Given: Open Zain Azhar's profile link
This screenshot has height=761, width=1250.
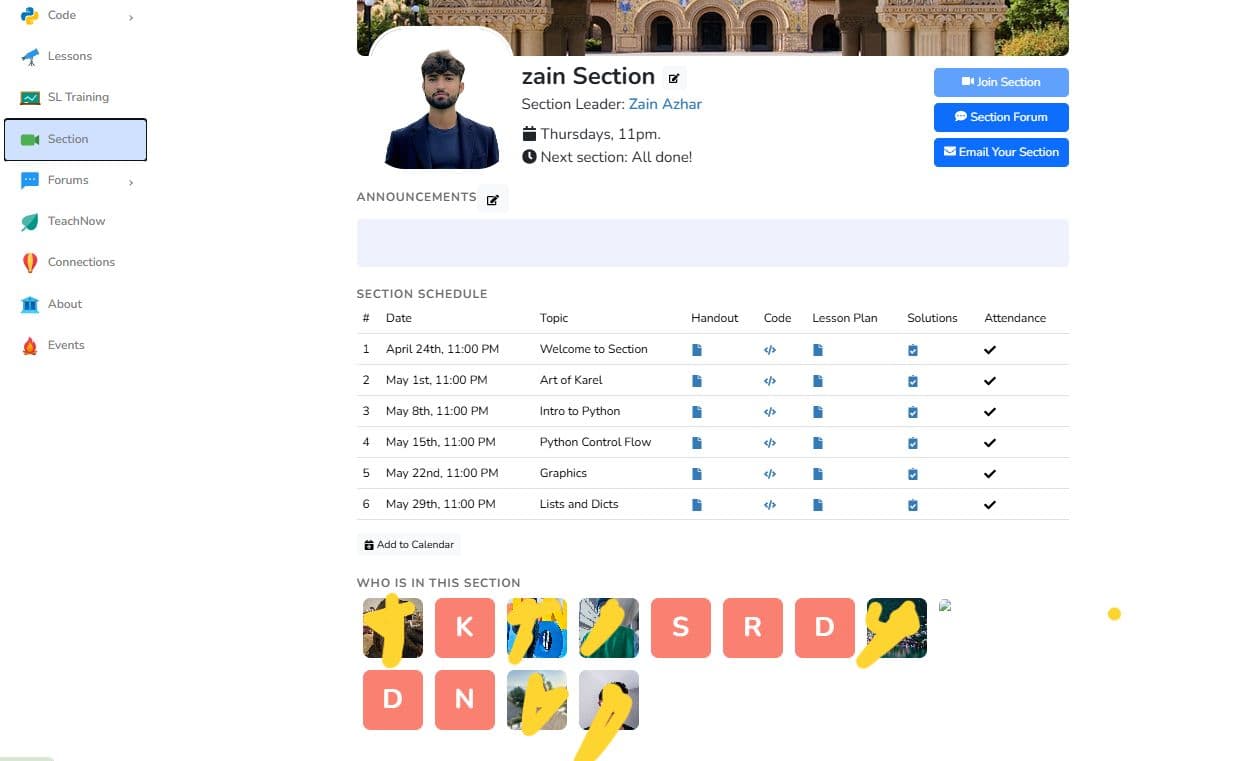Looking at the screenshot, I should point(665,104).
